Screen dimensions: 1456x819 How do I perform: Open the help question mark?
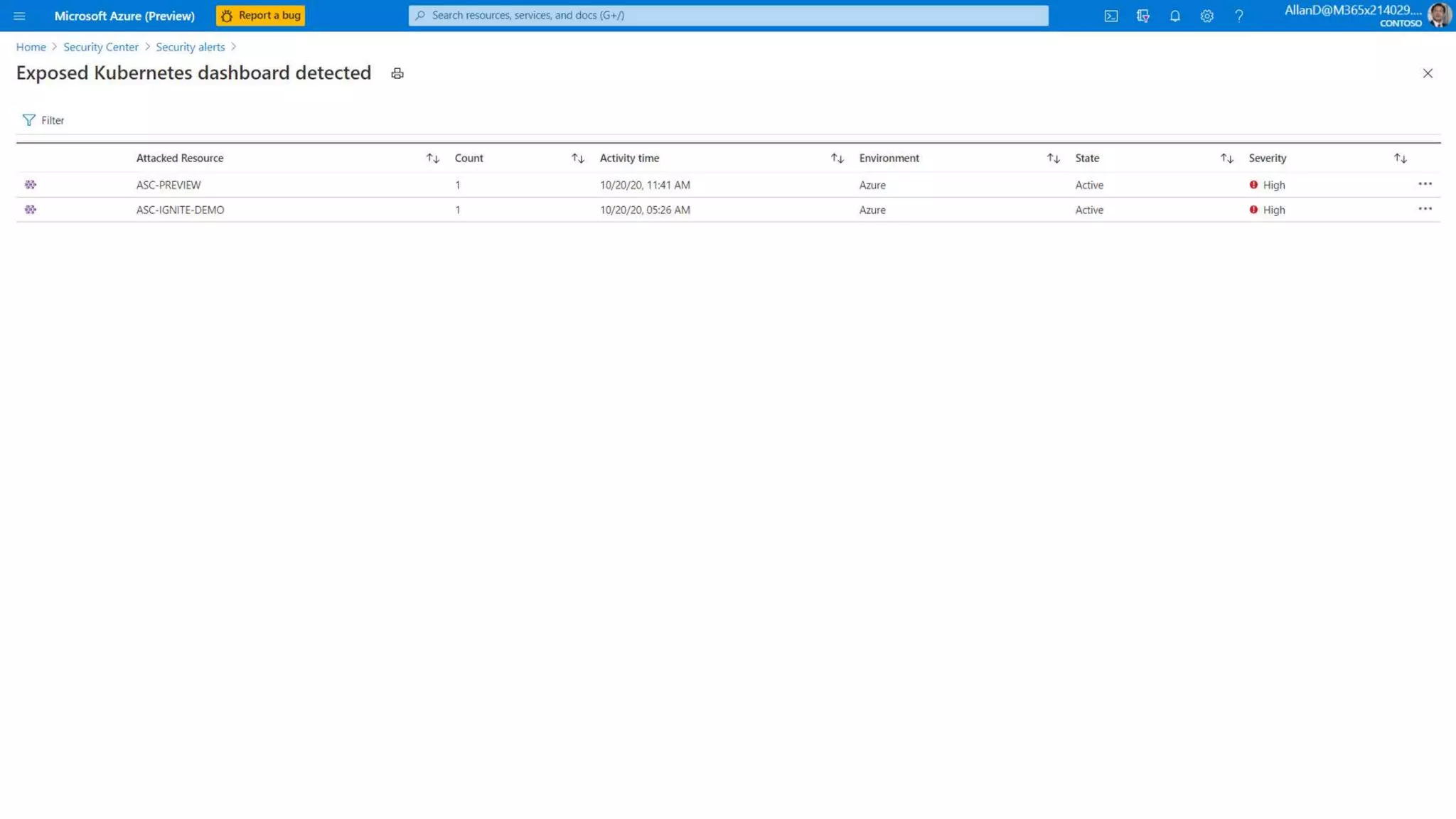(1238, 16)
